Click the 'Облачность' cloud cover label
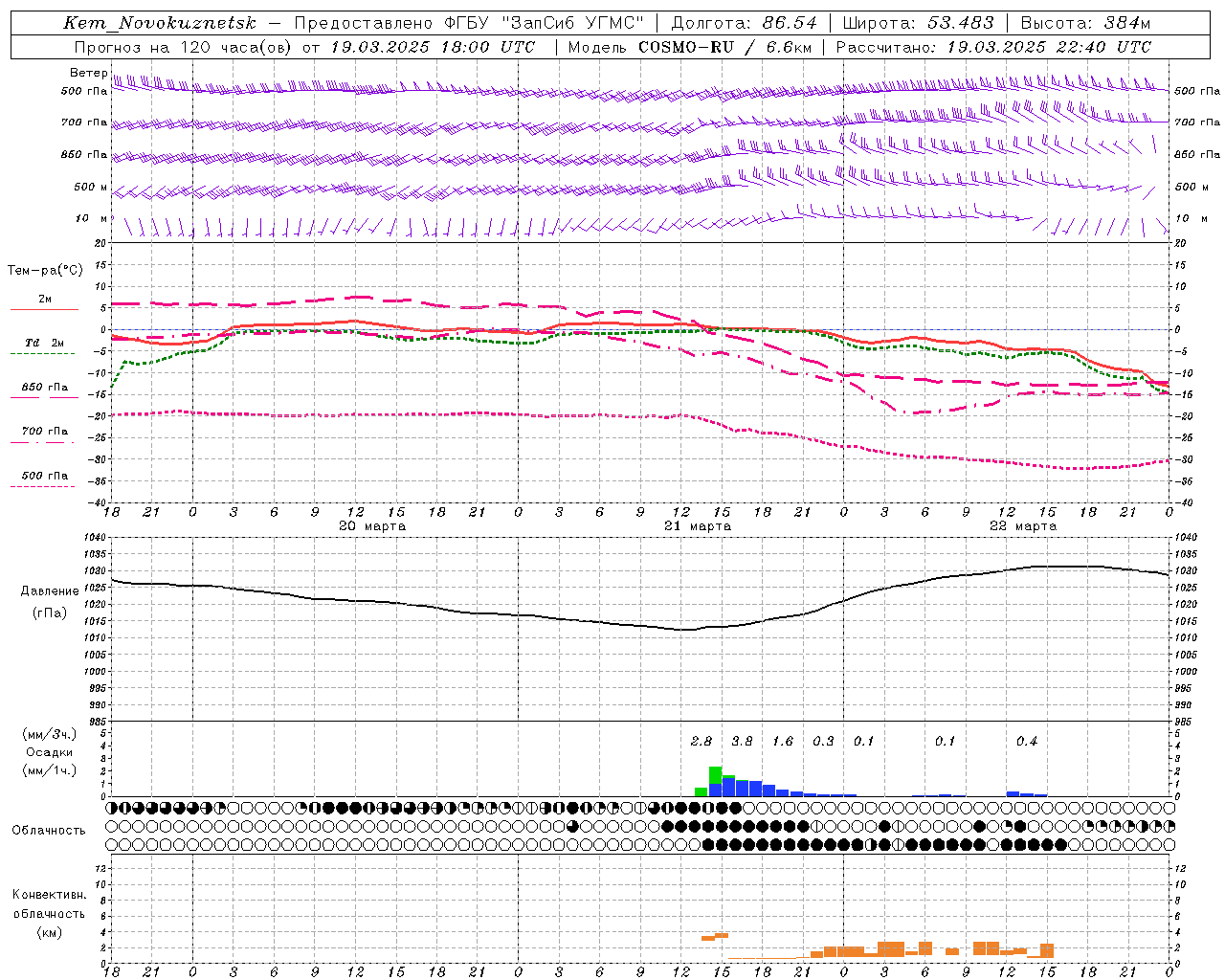 [x=49, y=831]
